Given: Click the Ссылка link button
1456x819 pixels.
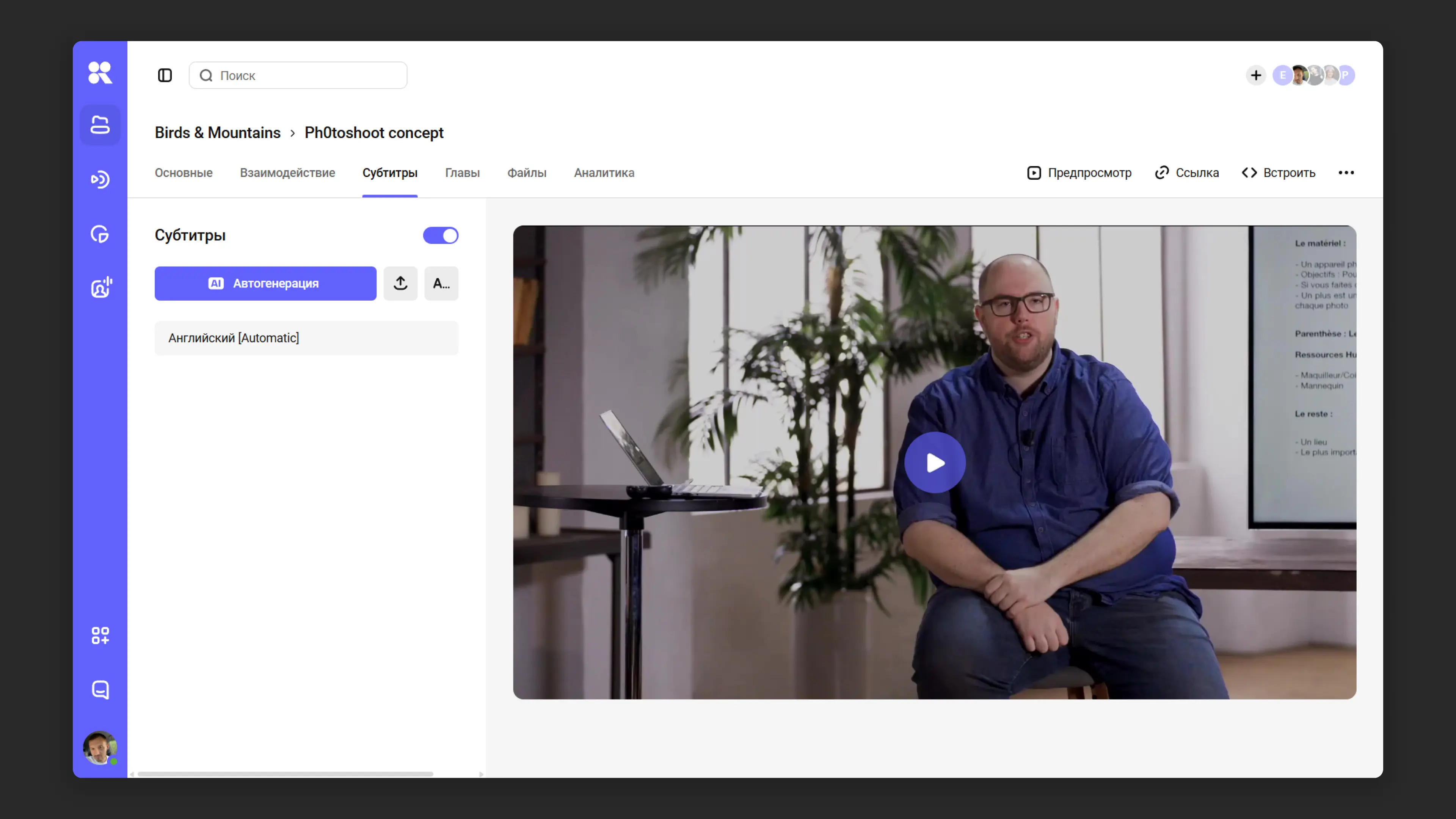Looking at the screenshot, I should (x=1186, y=173).
